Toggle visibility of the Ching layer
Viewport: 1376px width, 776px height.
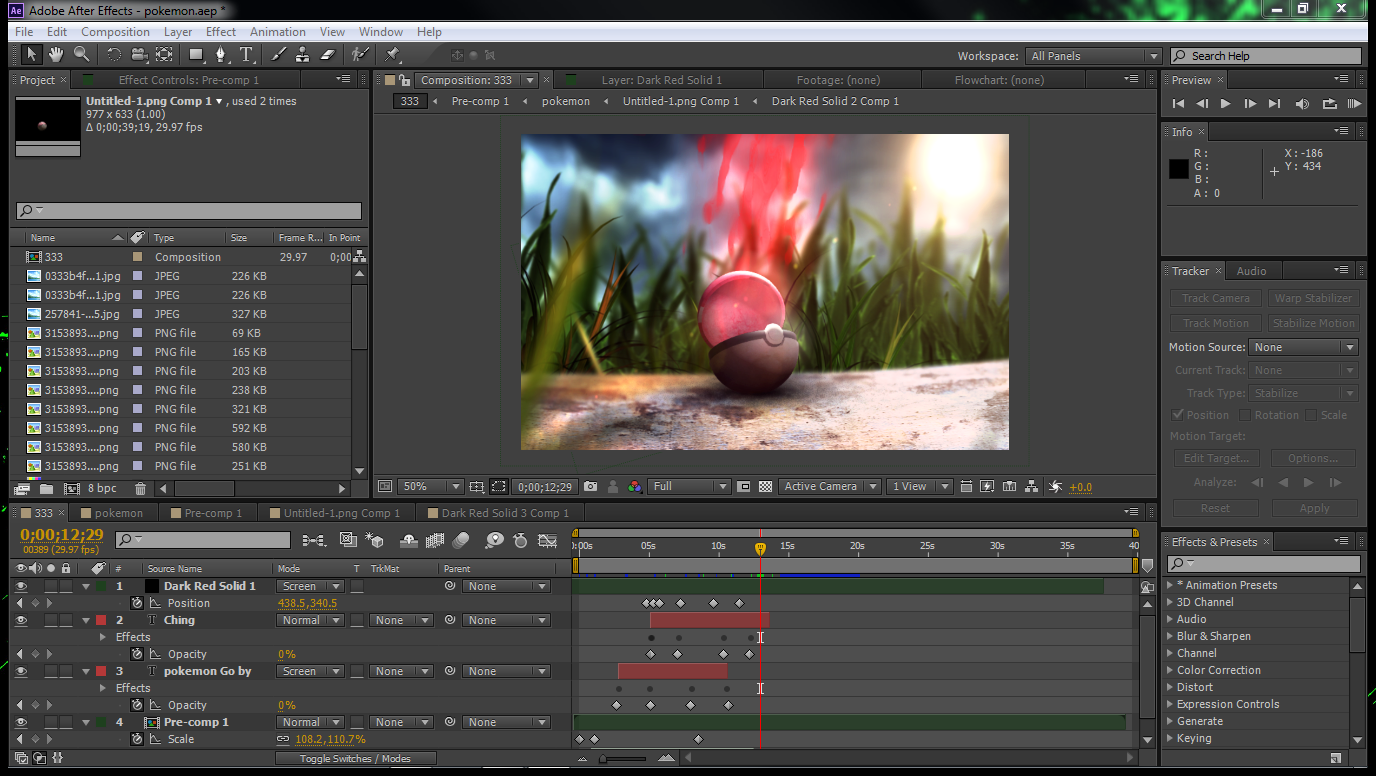(21, 621)
